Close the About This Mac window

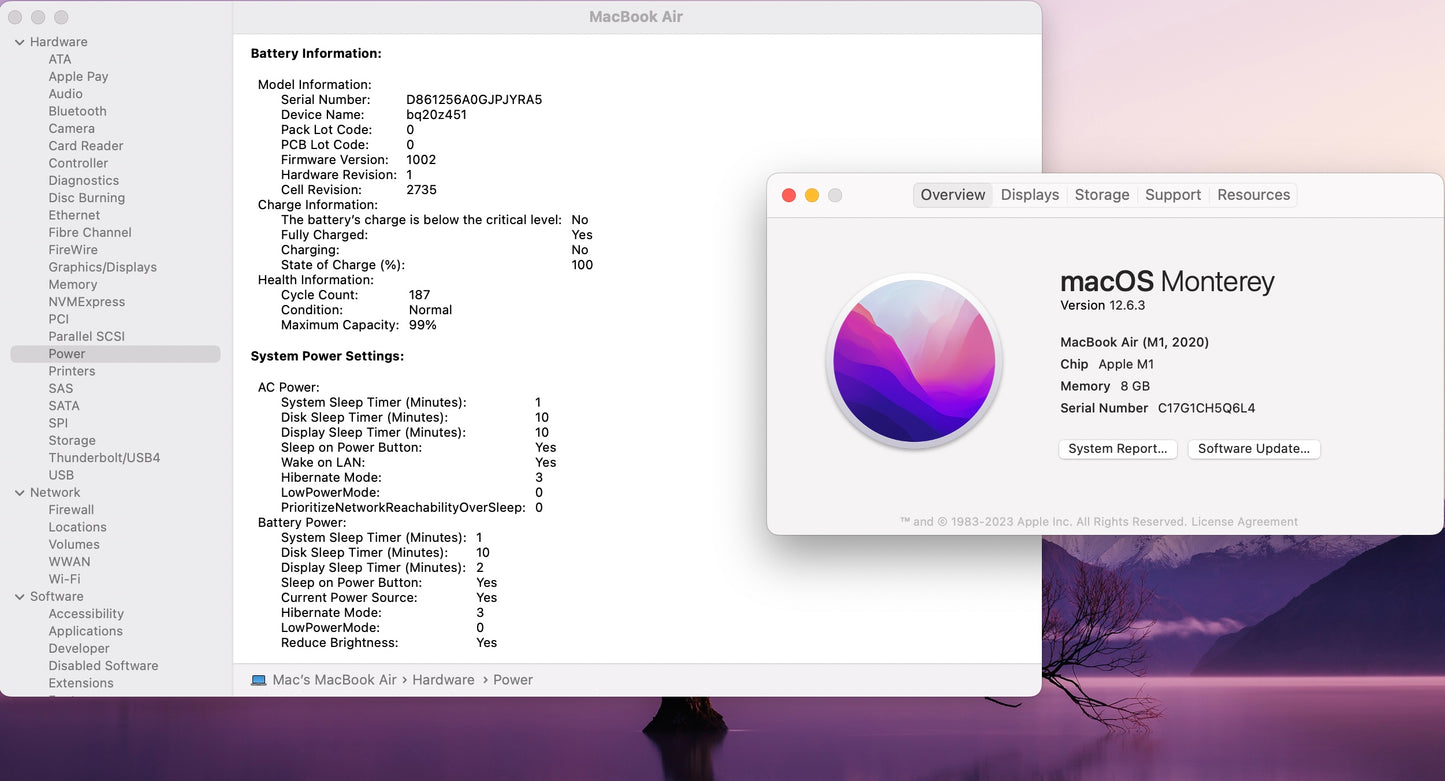click(789, 195)
